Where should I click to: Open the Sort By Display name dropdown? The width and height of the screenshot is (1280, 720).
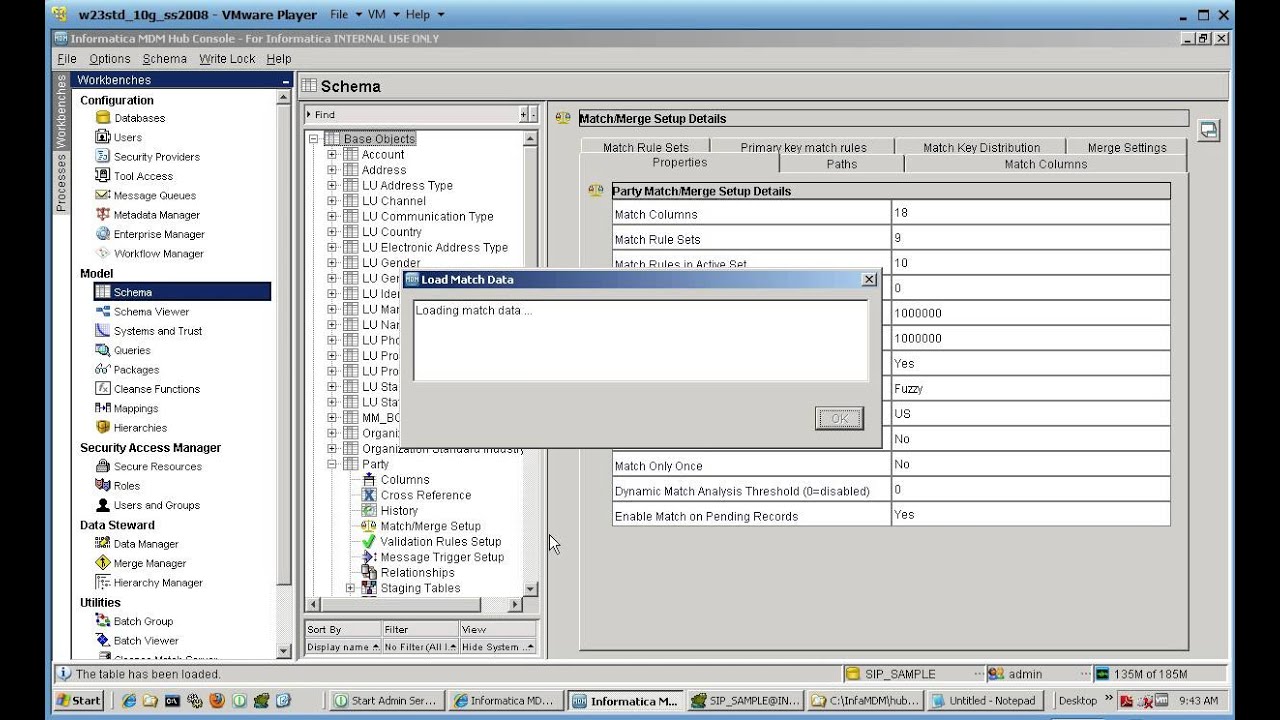point(342,647)
